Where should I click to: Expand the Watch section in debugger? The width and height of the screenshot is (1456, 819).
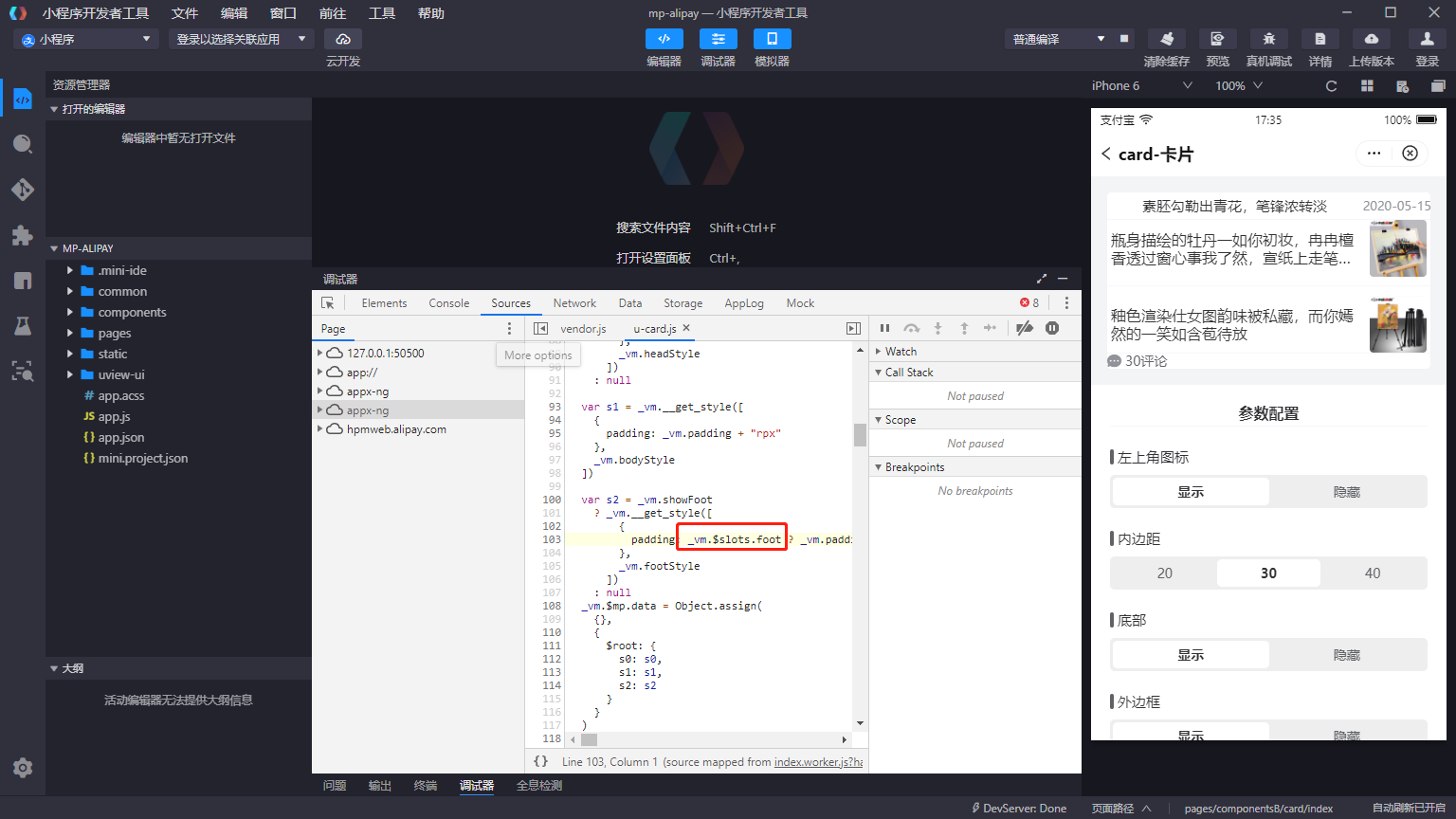901,352
